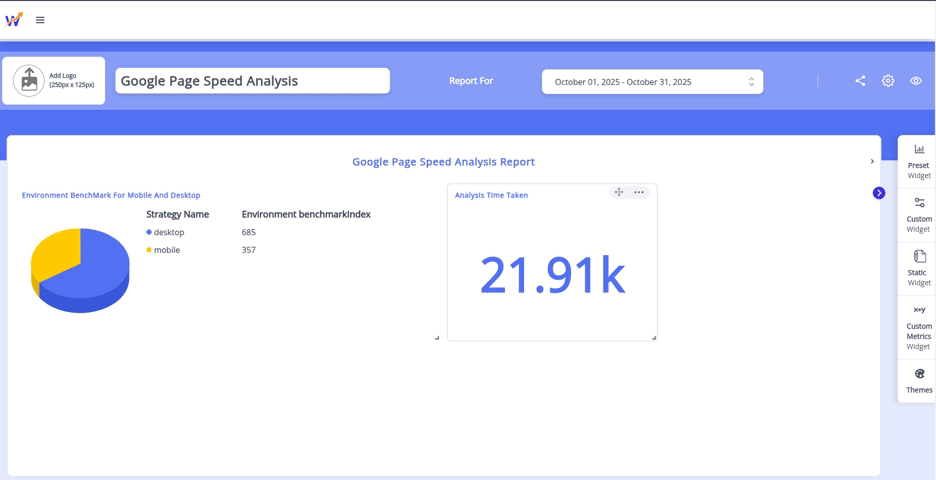Open the Themes panel
Image resolution: width=936 pixels, height=480 pixels.
pos(918,381)
